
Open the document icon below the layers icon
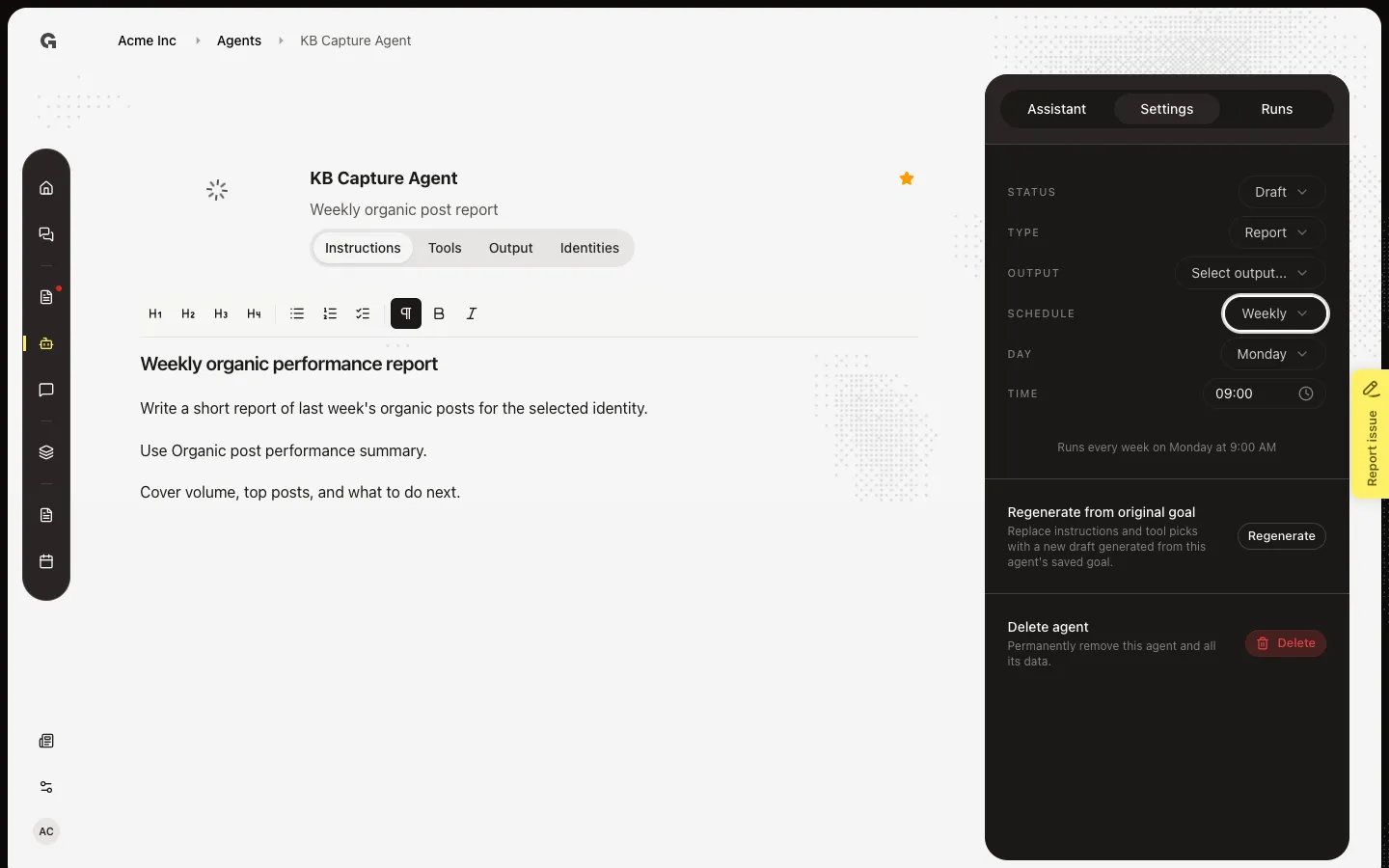46,515
